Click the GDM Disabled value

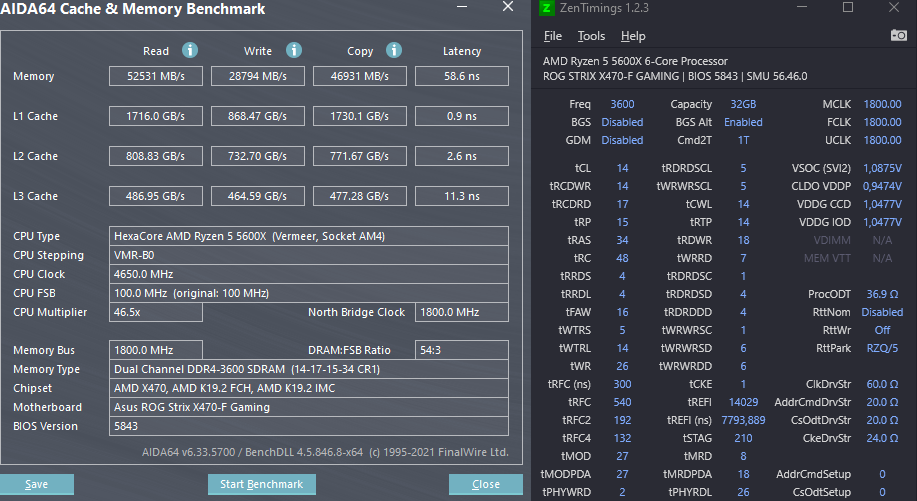(622, 140)
